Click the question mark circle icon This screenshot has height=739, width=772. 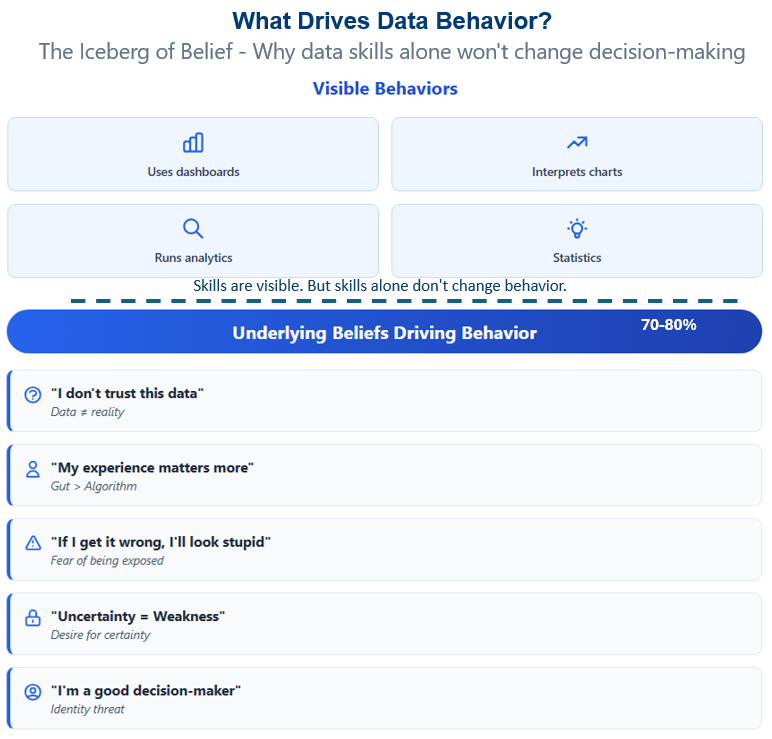coord(33,395)
